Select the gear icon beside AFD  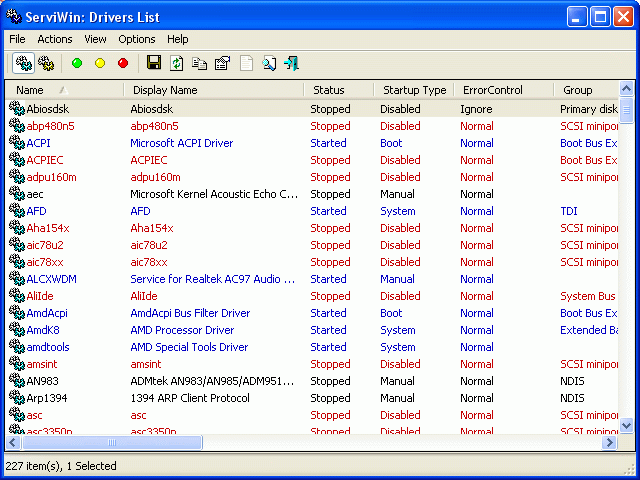(x=17, y=211)
